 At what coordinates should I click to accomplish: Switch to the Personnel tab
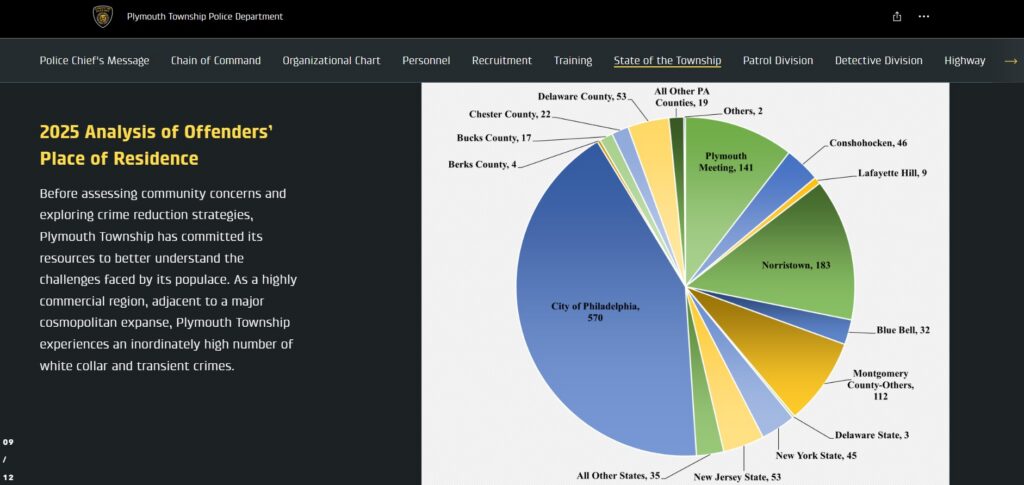426,61
